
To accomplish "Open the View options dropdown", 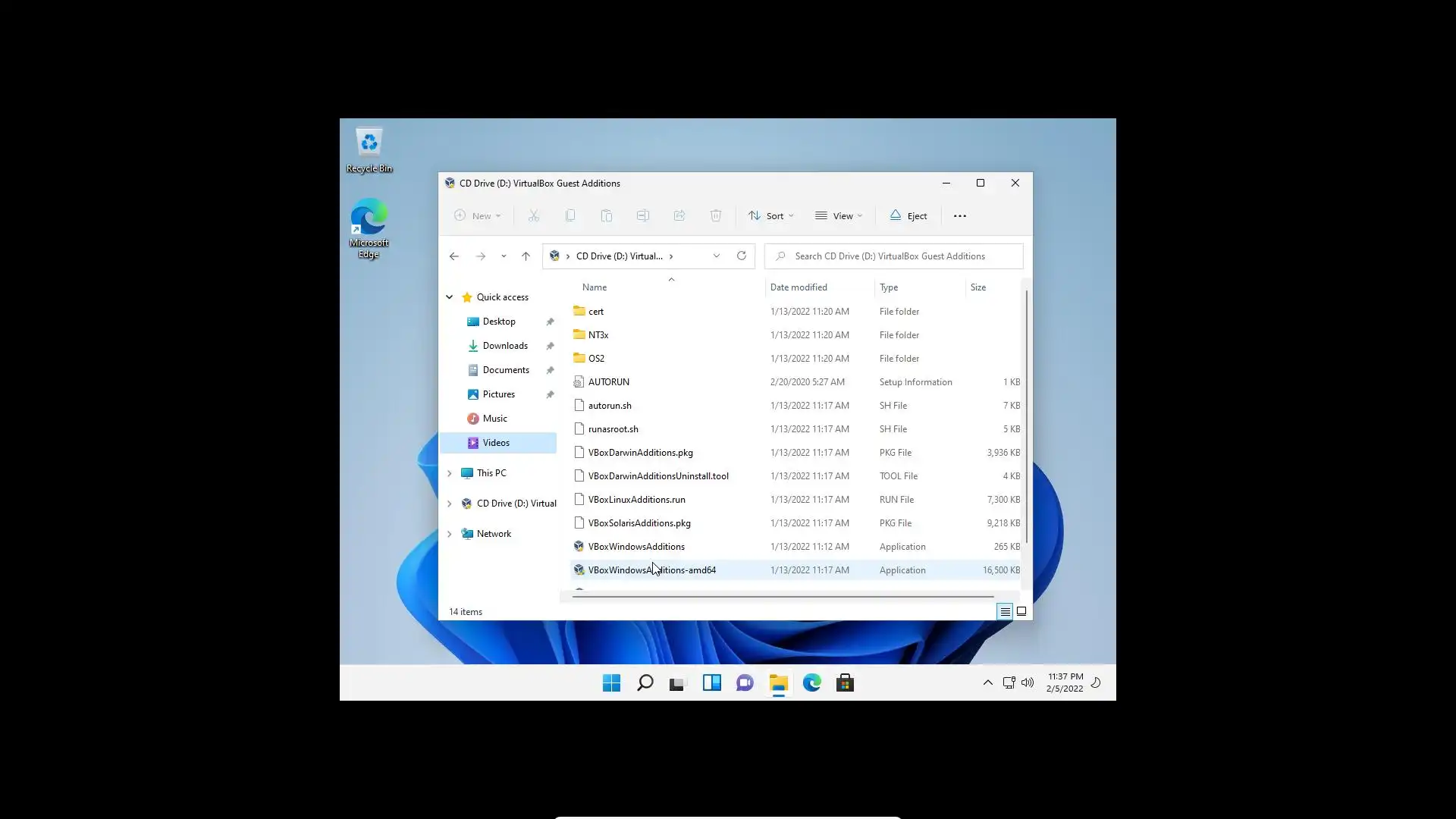I will click(838, 216).
